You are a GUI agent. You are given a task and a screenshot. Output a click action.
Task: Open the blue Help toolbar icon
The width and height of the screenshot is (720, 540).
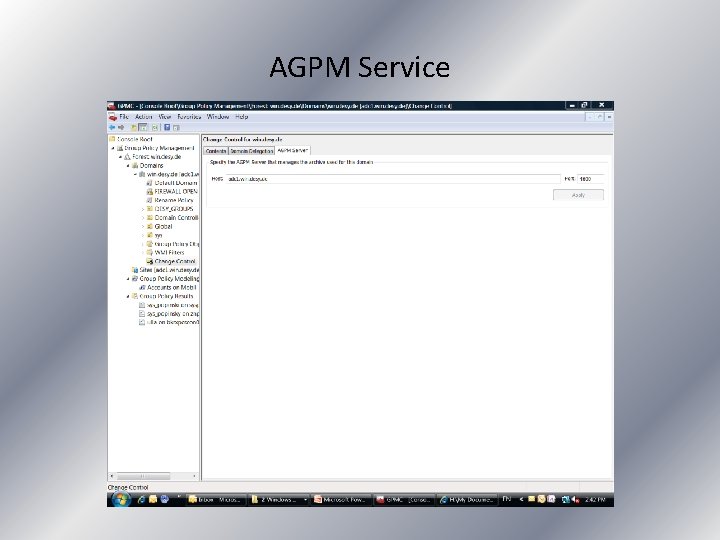(x=167, y=127)
